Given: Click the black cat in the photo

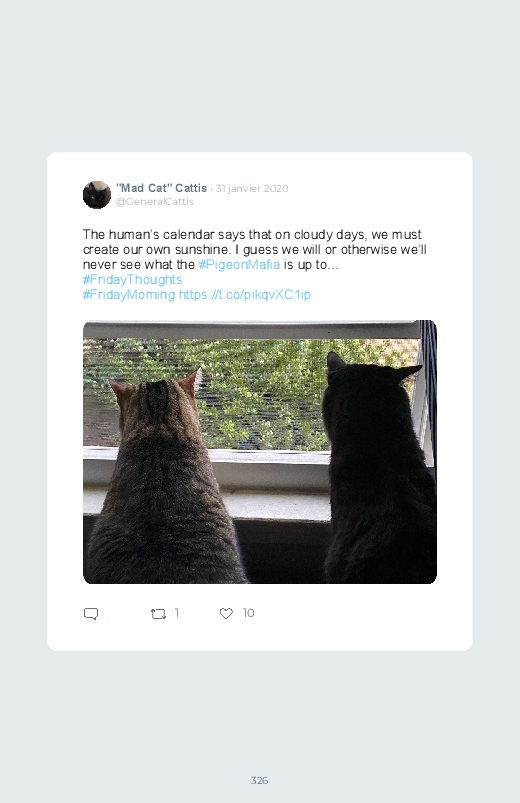Looking at the screenshot, I should 378,469.
